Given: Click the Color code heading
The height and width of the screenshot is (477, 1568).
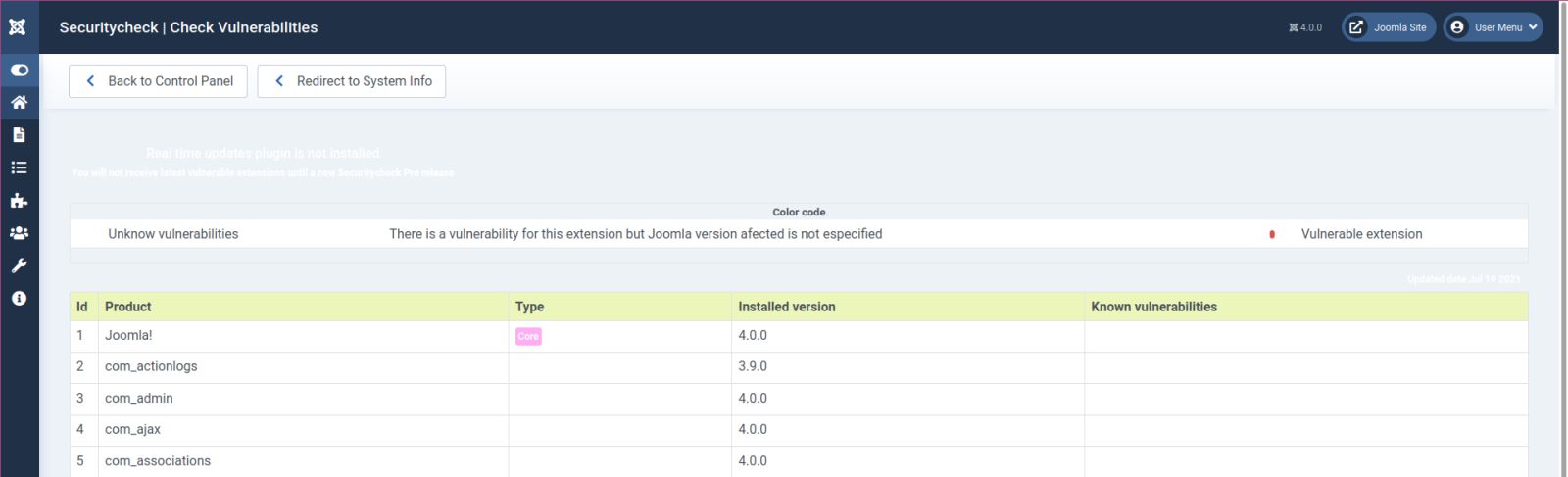Looking at the screenshot, I should [799, 212].
